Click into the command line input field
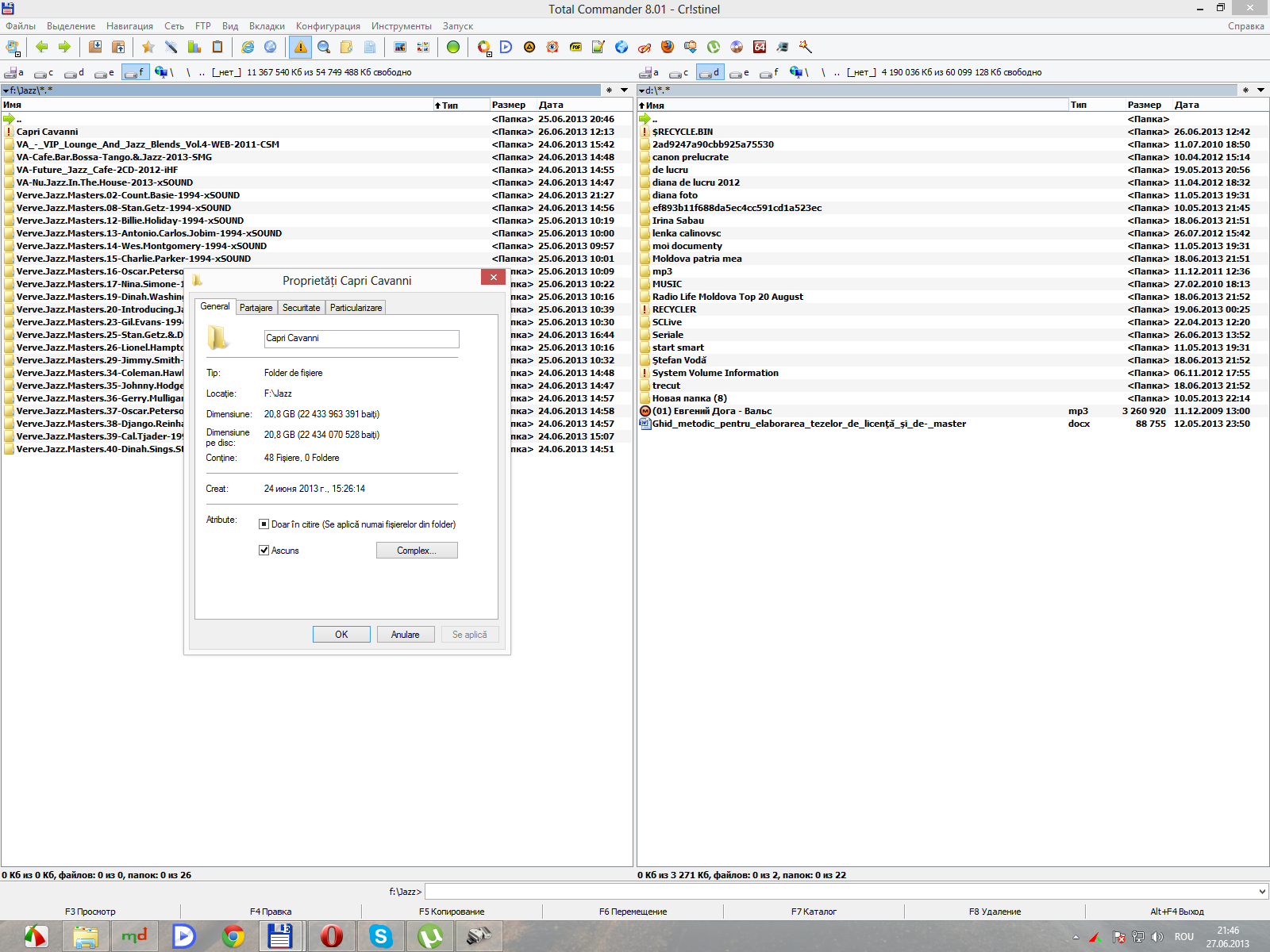This screenshot has height=952, width=1270. 841,892
